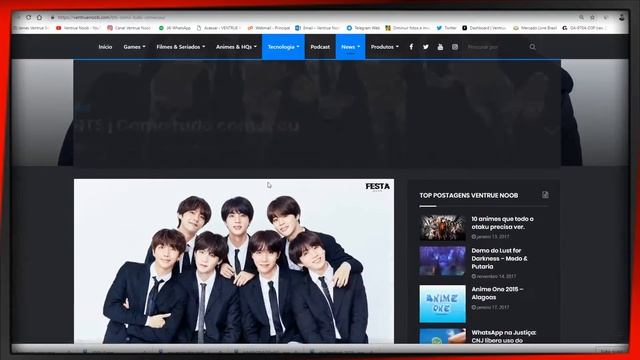Open the Canal Ventrue Noob Instagram bookmark

(129, 28)
